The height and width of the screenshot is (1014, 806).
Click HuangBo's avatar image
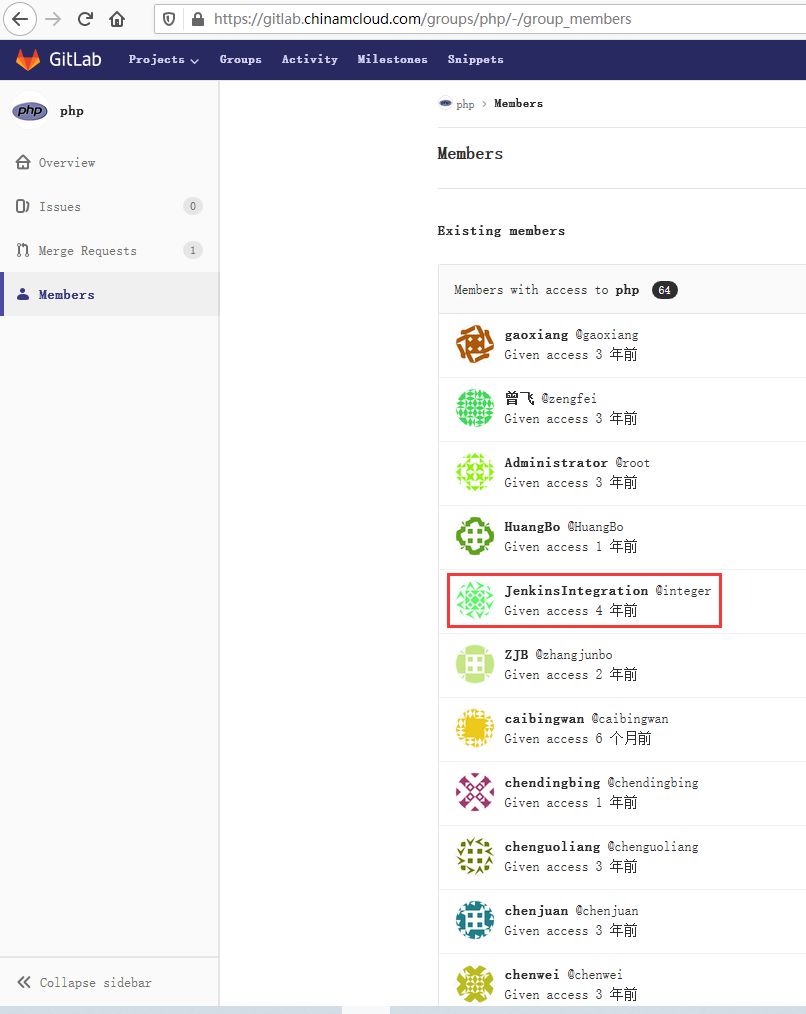(475, 536)
